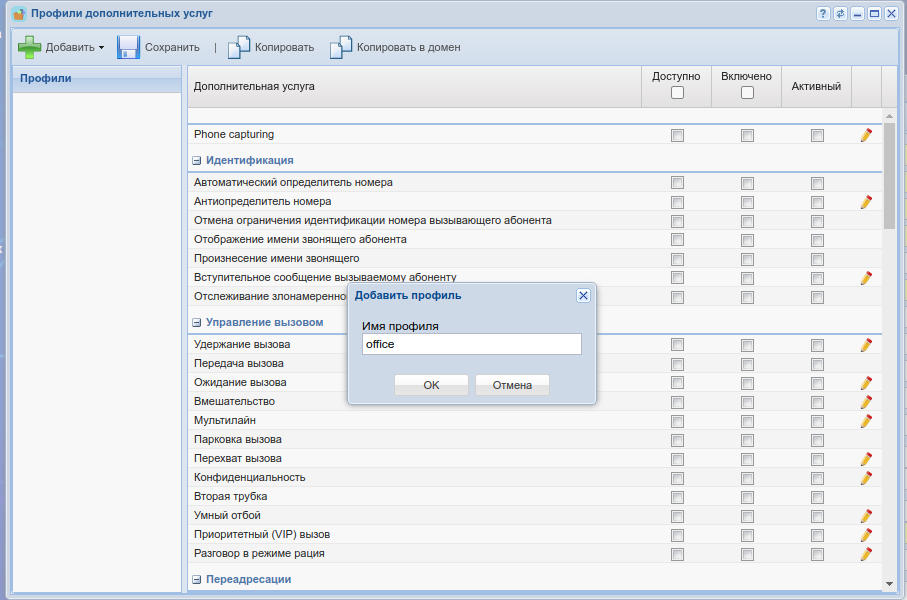Click the Дополнительная услуга column header
Viewport: 907px width, 600px height.
point(254,86)
